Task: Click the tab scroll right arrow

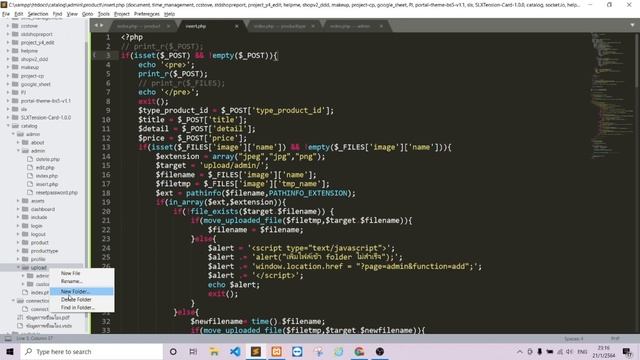Action: [x=102, y=26]
